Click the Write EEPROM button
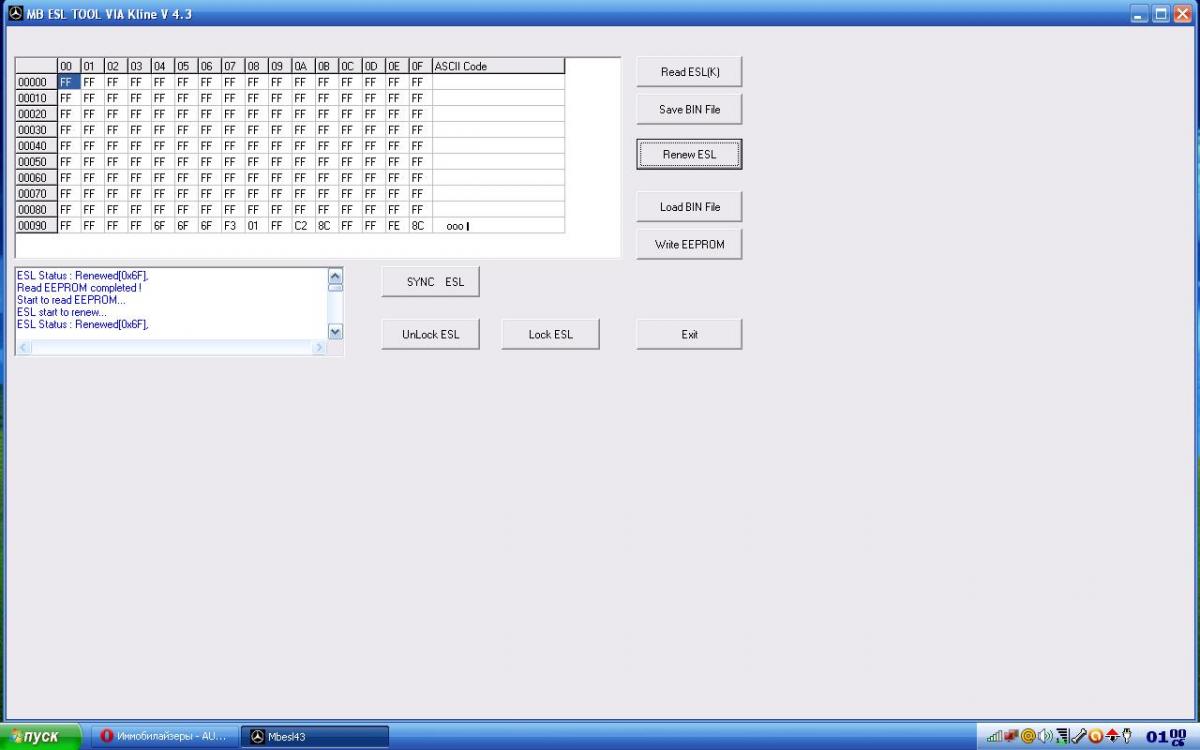The image size is (1200, 750). (689, 244)
